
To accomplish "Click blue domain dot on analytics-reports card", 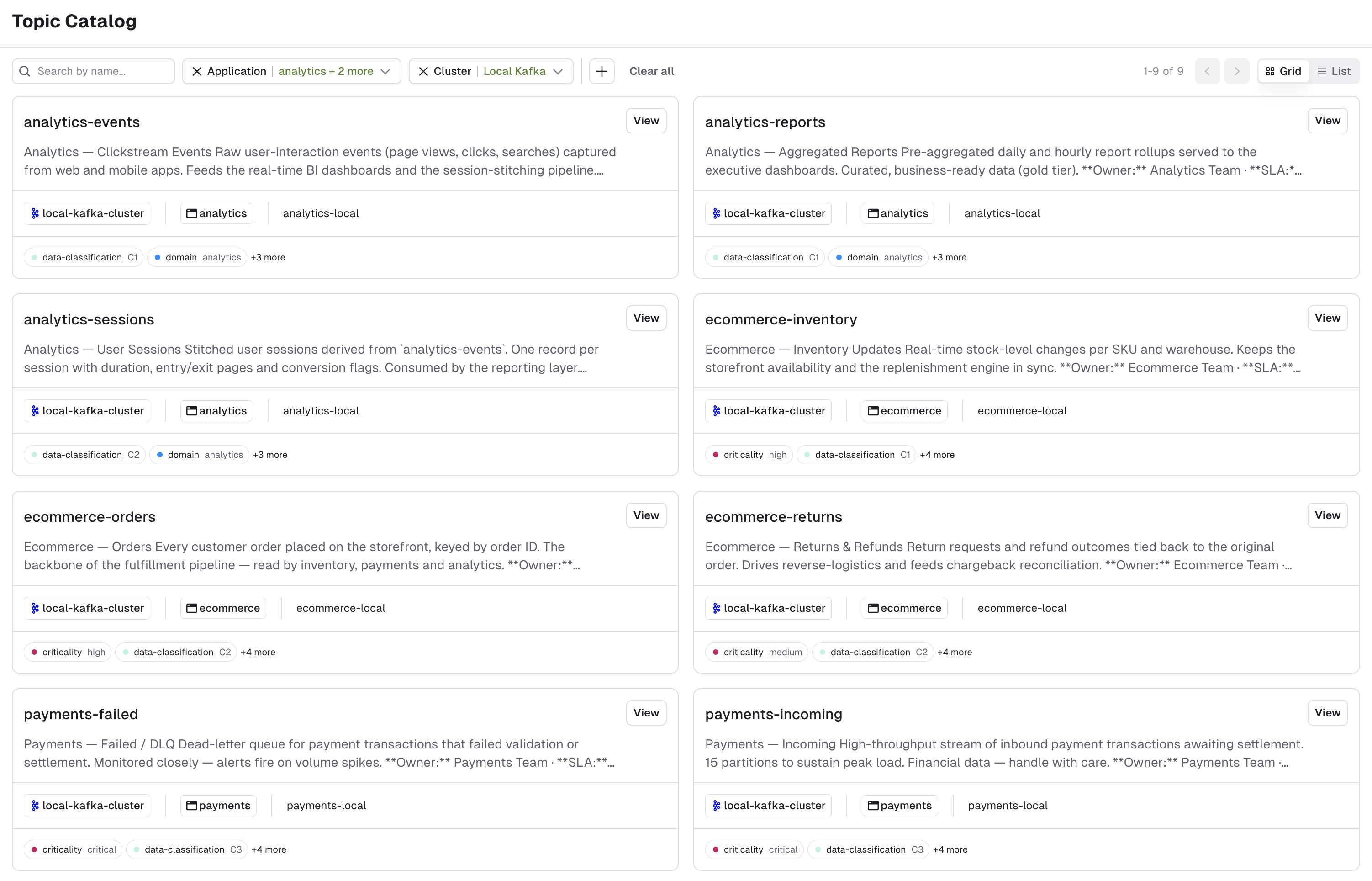I will point(839,257).
